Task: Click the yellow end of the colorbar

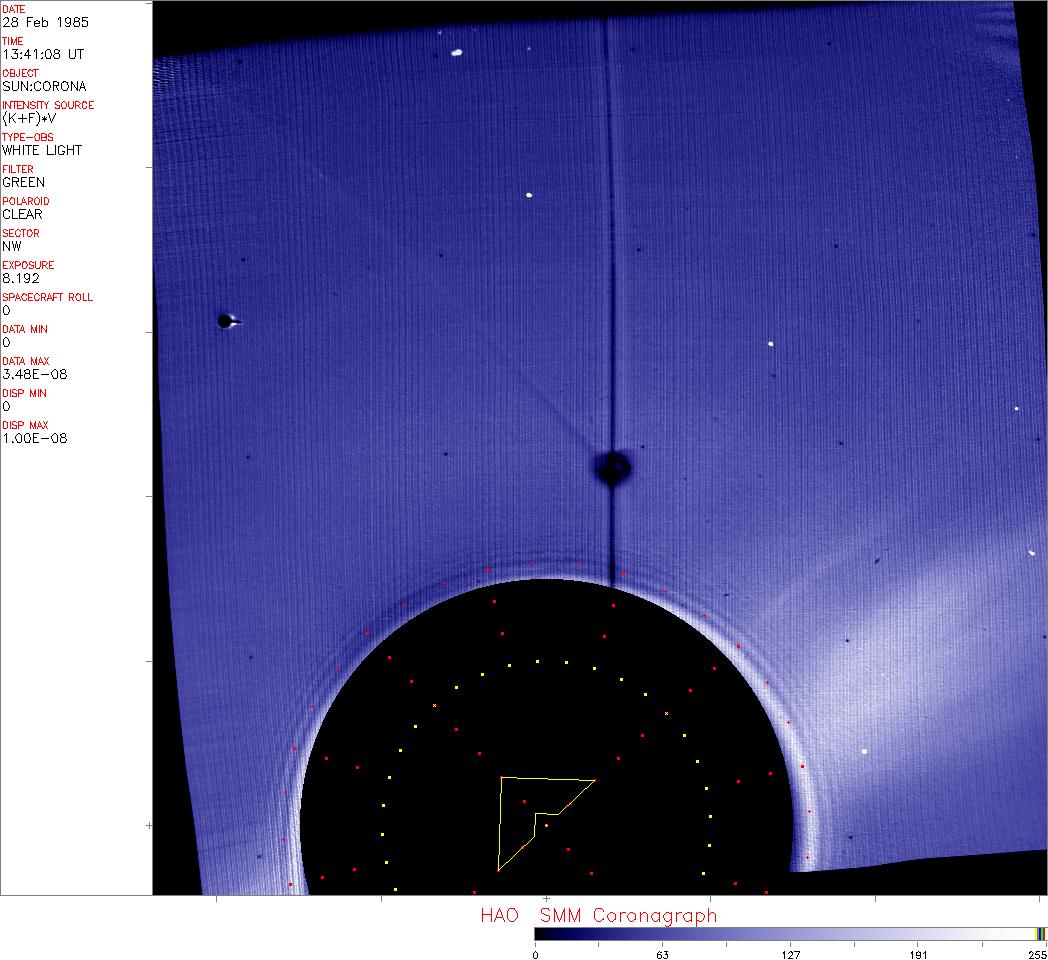Action: pos(1037,934)
